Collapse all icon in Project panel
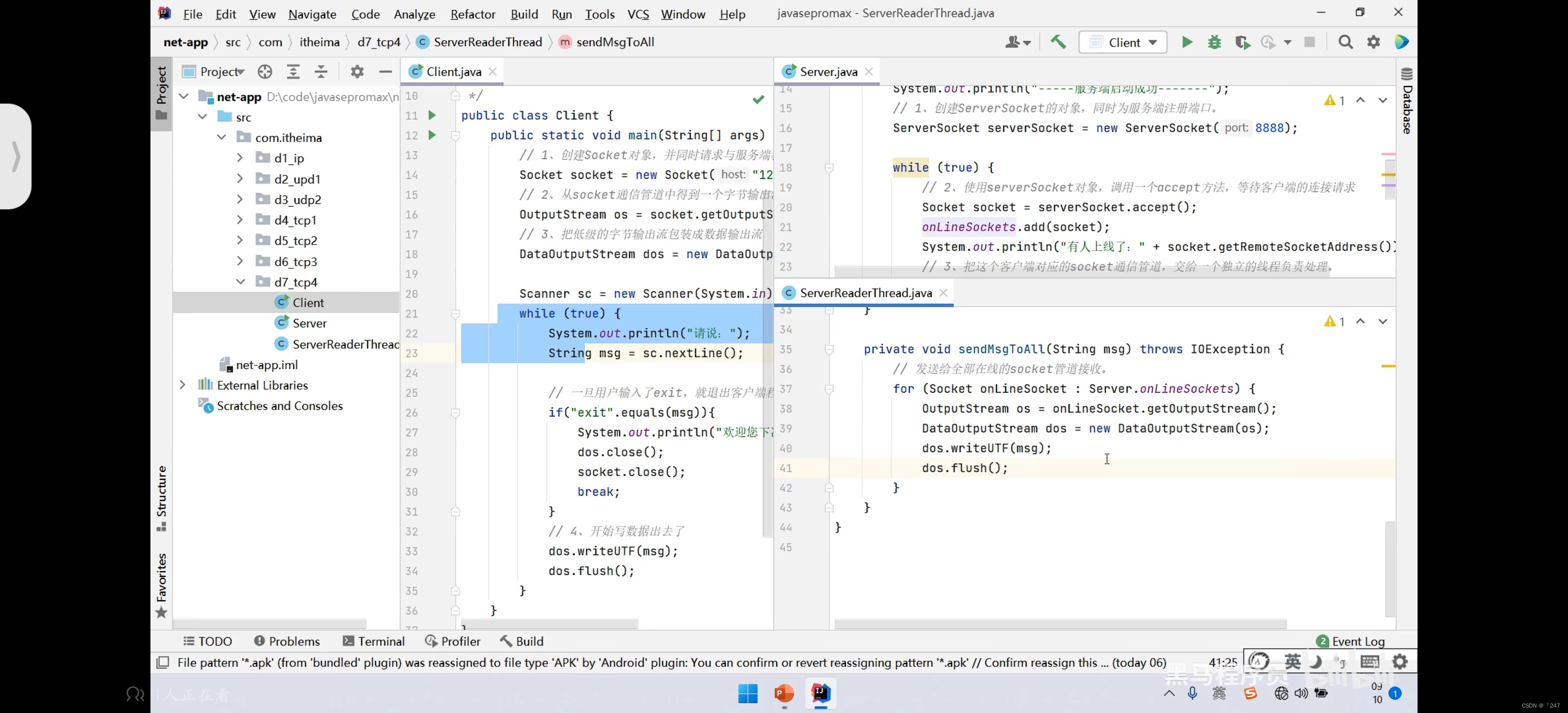Viewport: 1568px width, 713px height. (x=321, y=72)
